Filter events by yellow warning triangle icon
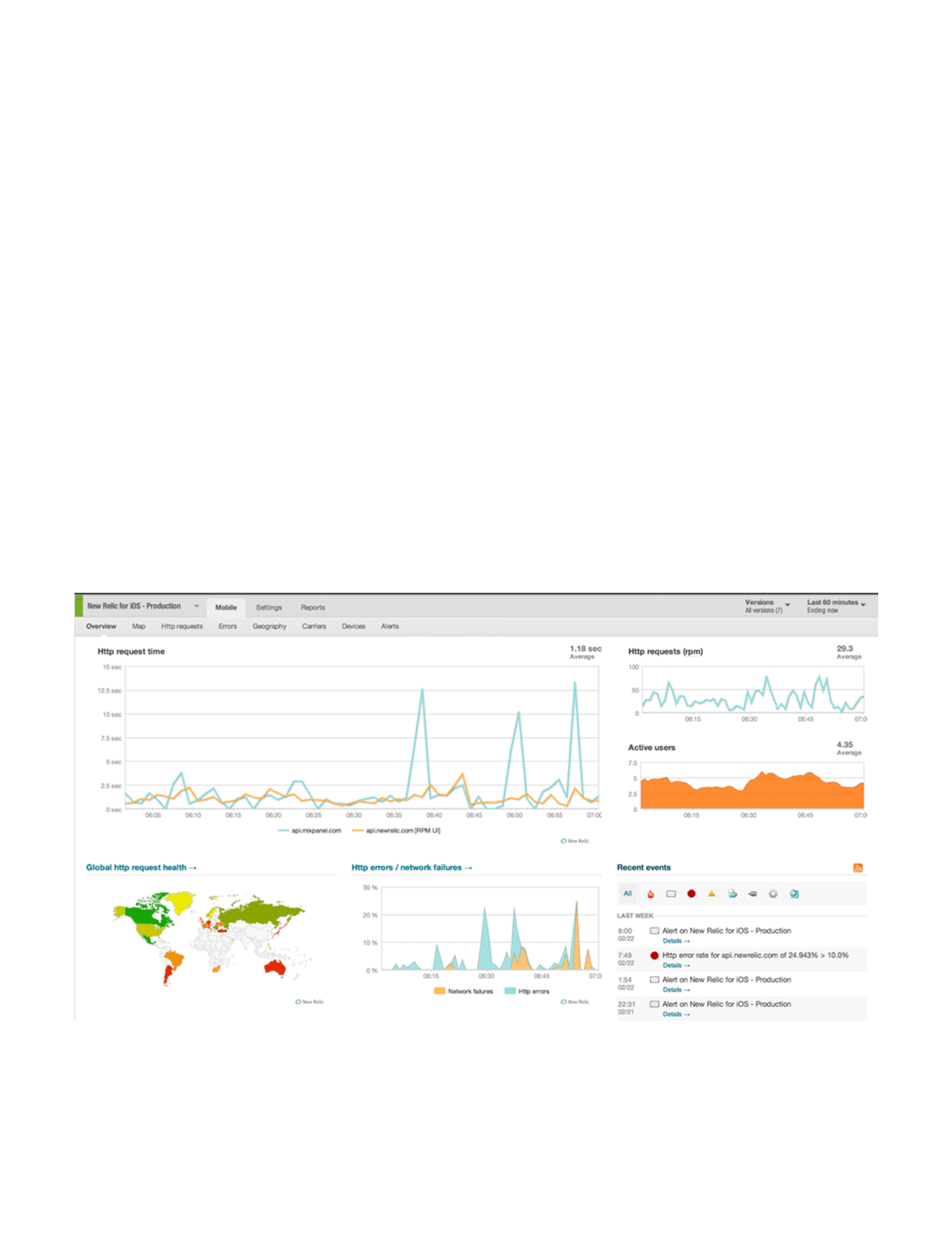The width and height of the screenshot is (952, 1245). [712, 893]
